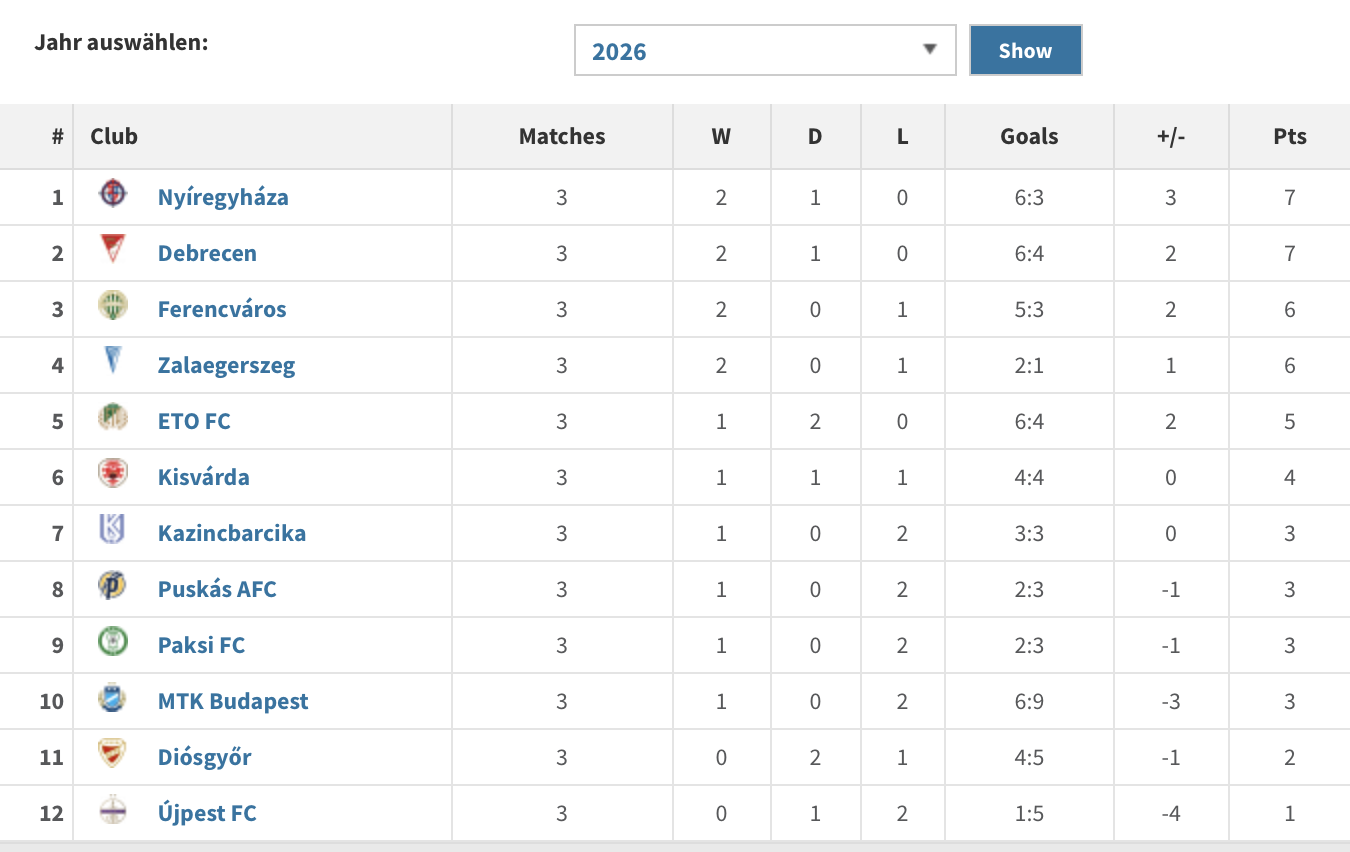The height and width of the screenshot is (852, 1350).
Task: Open the year selection dropdown showing 2026
Action: [765, 51]
